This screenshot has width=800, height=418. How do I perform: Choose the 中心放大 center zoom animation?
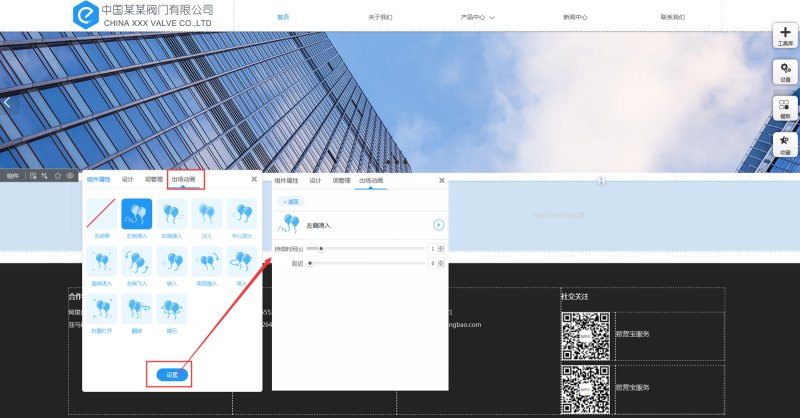(242, 213)
